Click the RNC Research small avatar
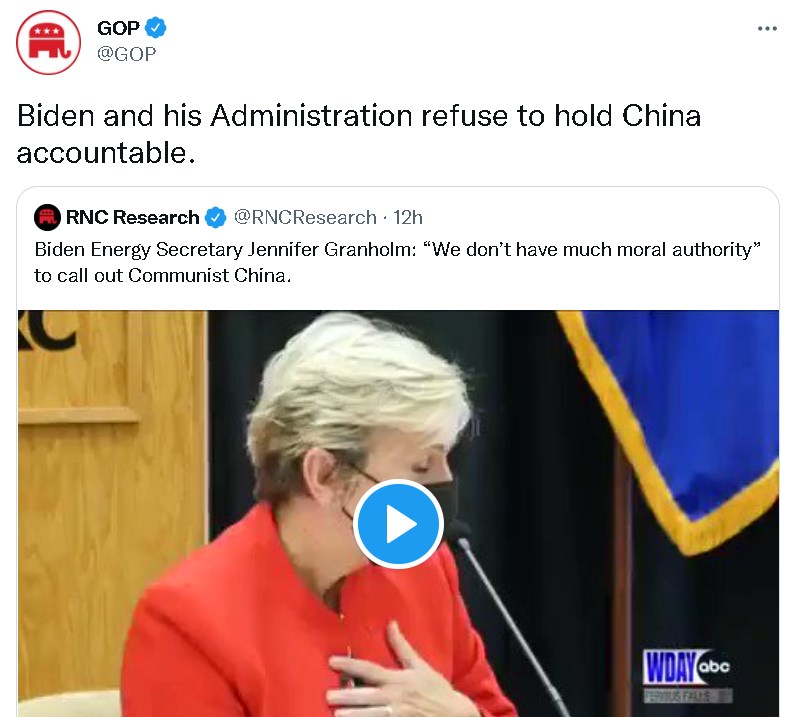798x717 pixels. [47, 217]
